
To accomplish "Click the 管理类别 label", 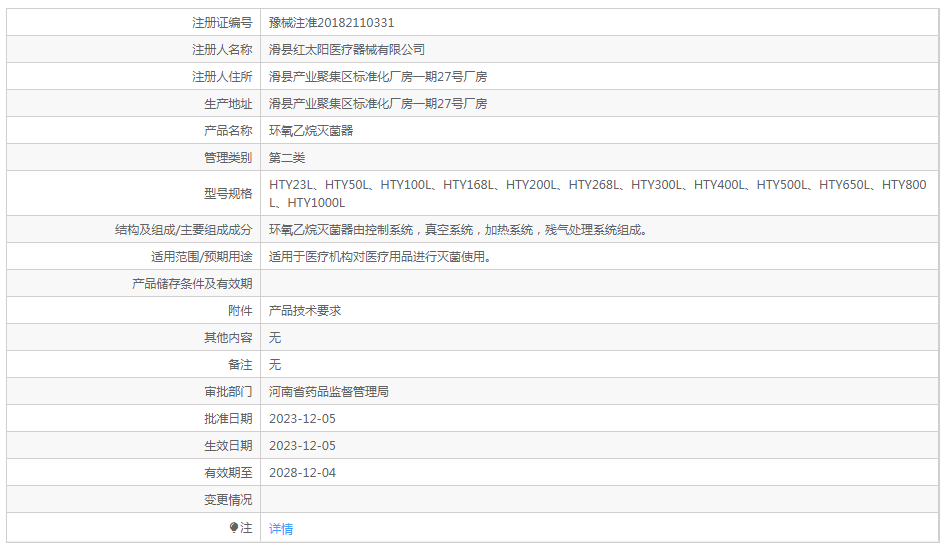I will (x=228, y=157).
